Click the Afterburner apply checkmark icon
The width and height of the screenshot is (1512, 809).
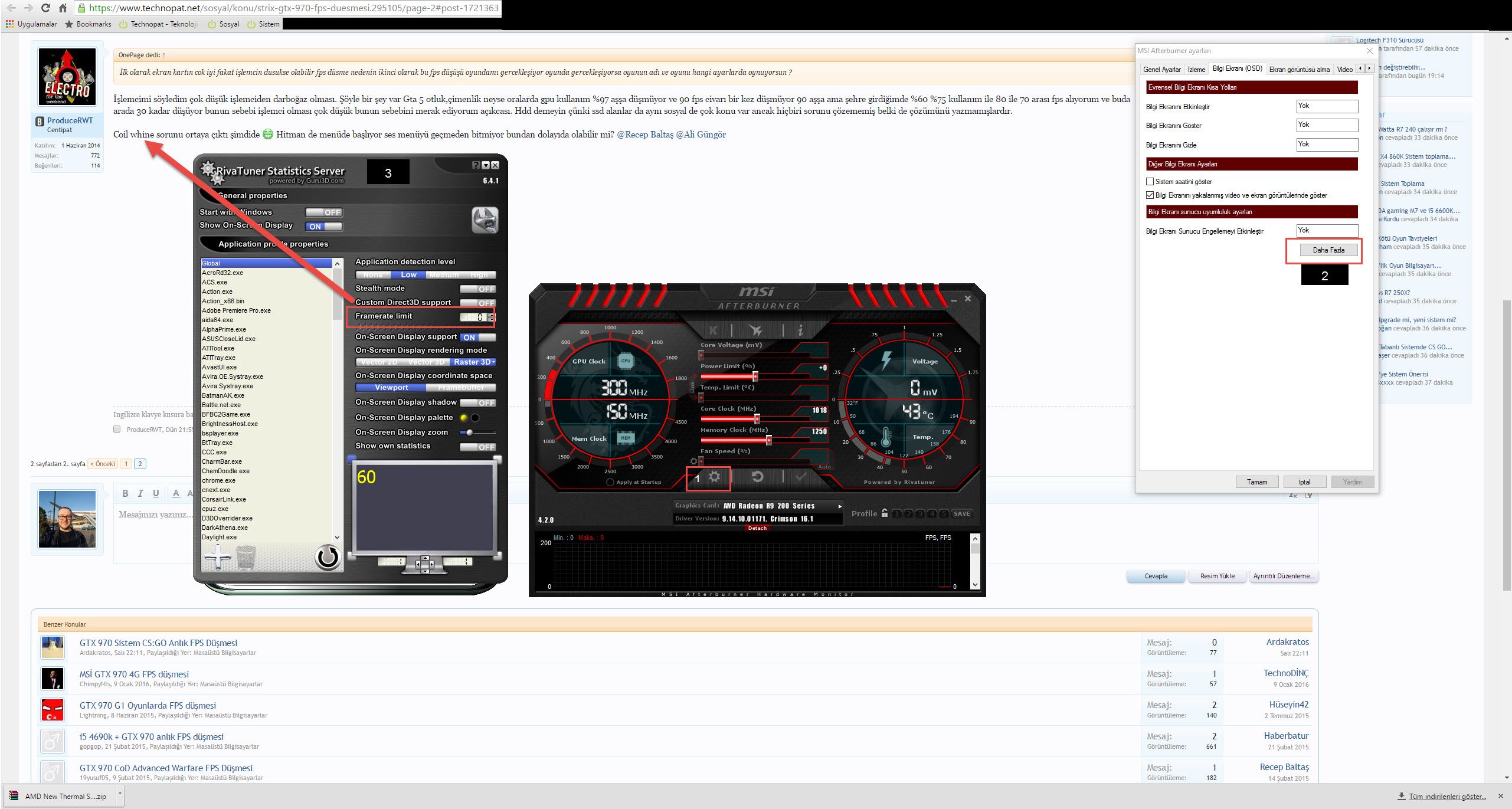800,477
